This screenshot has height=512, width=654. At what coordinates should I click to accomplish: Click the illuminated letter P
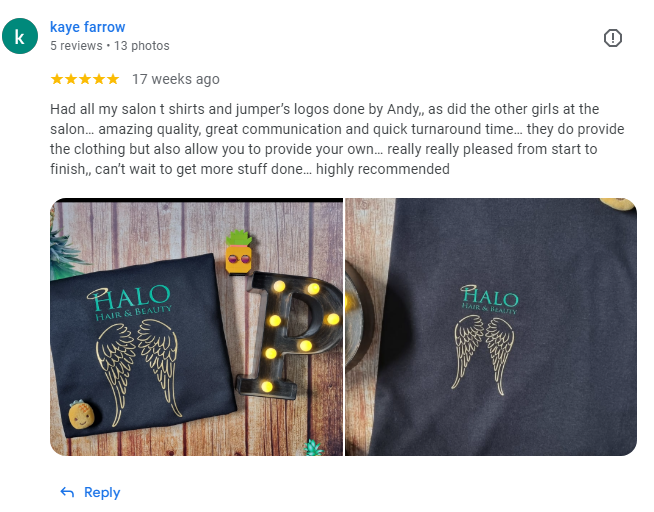click(x=289, y=336)
